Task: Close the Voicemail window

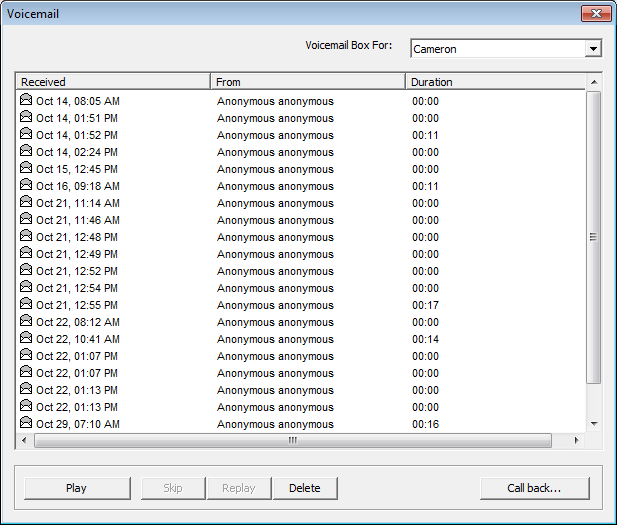Action: (596, 13)
